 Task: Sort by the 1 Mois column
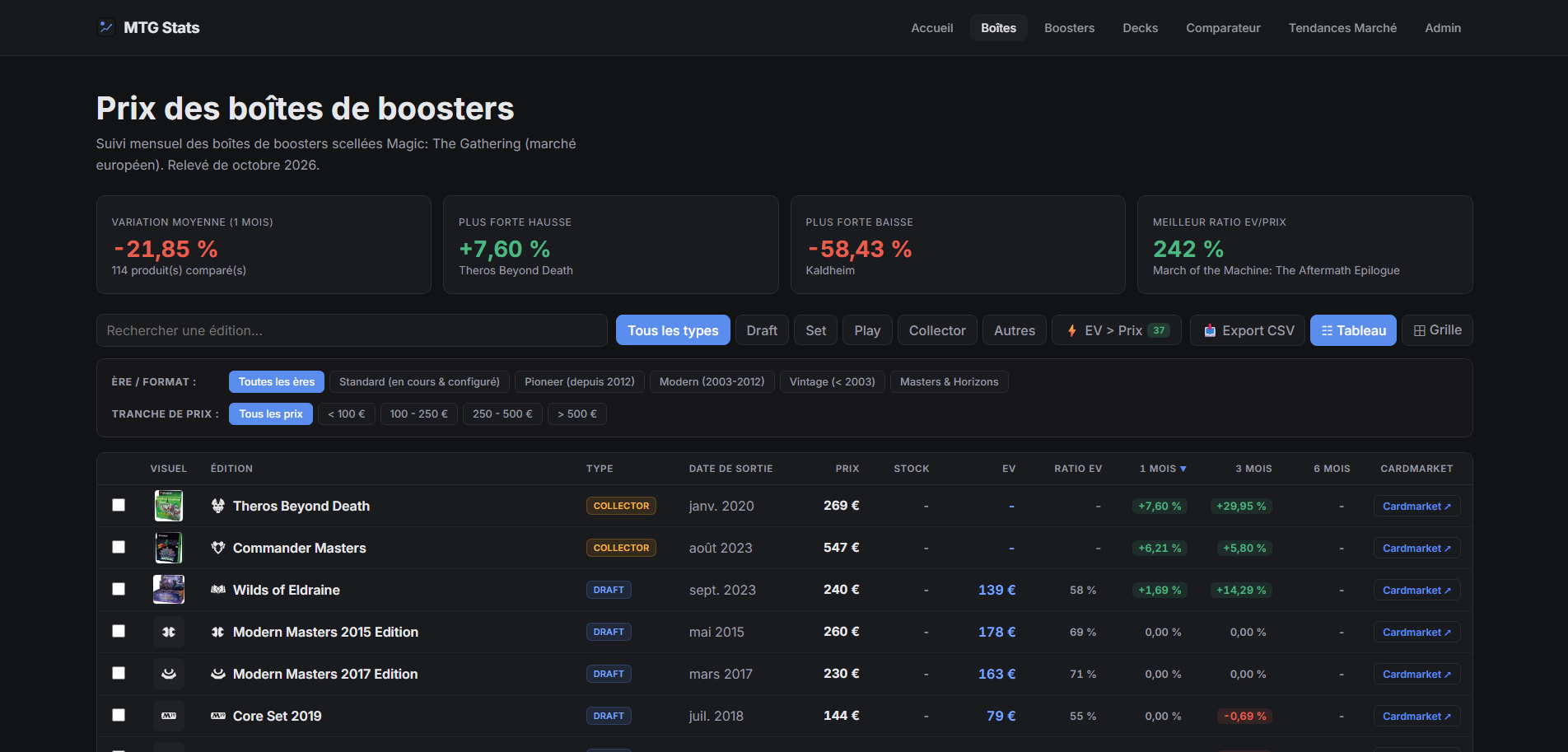tap(1163, 469)
